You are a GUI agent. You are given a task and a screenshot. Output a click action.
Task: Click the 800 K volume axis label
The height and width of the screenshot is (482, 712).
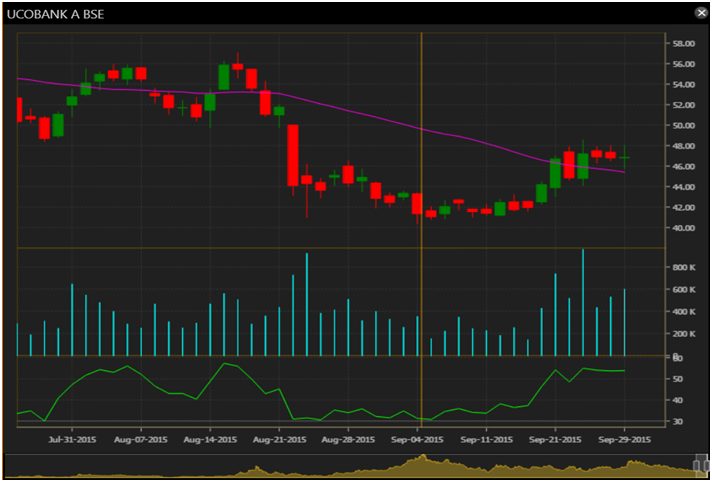coord(684,267)
